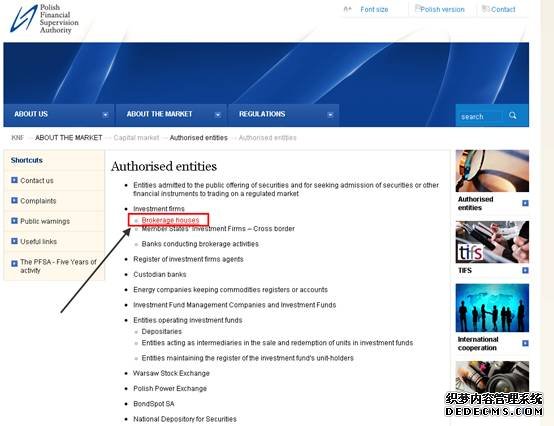Expand the REGULATIONS dropdown arrow
Viewport: 554px width, 426px height.
pos(330,115)
